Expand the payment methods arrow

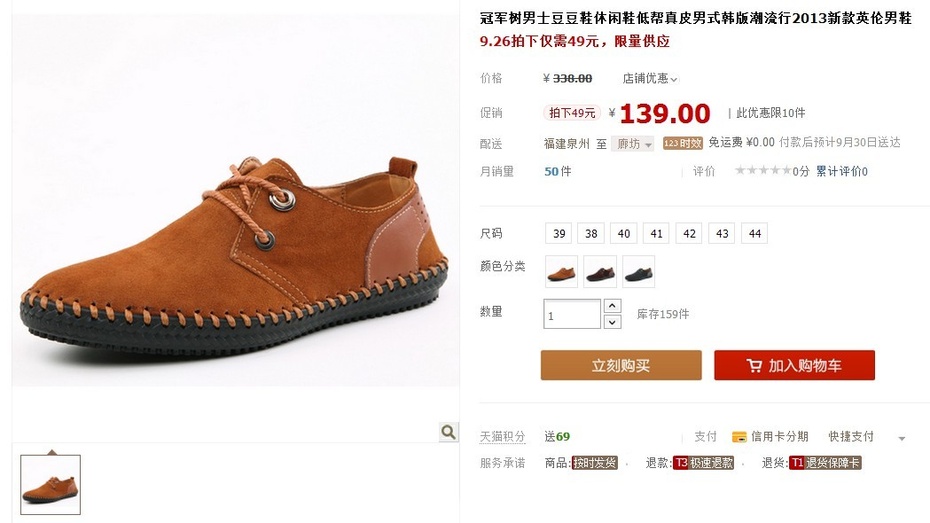tap(902, 439)
